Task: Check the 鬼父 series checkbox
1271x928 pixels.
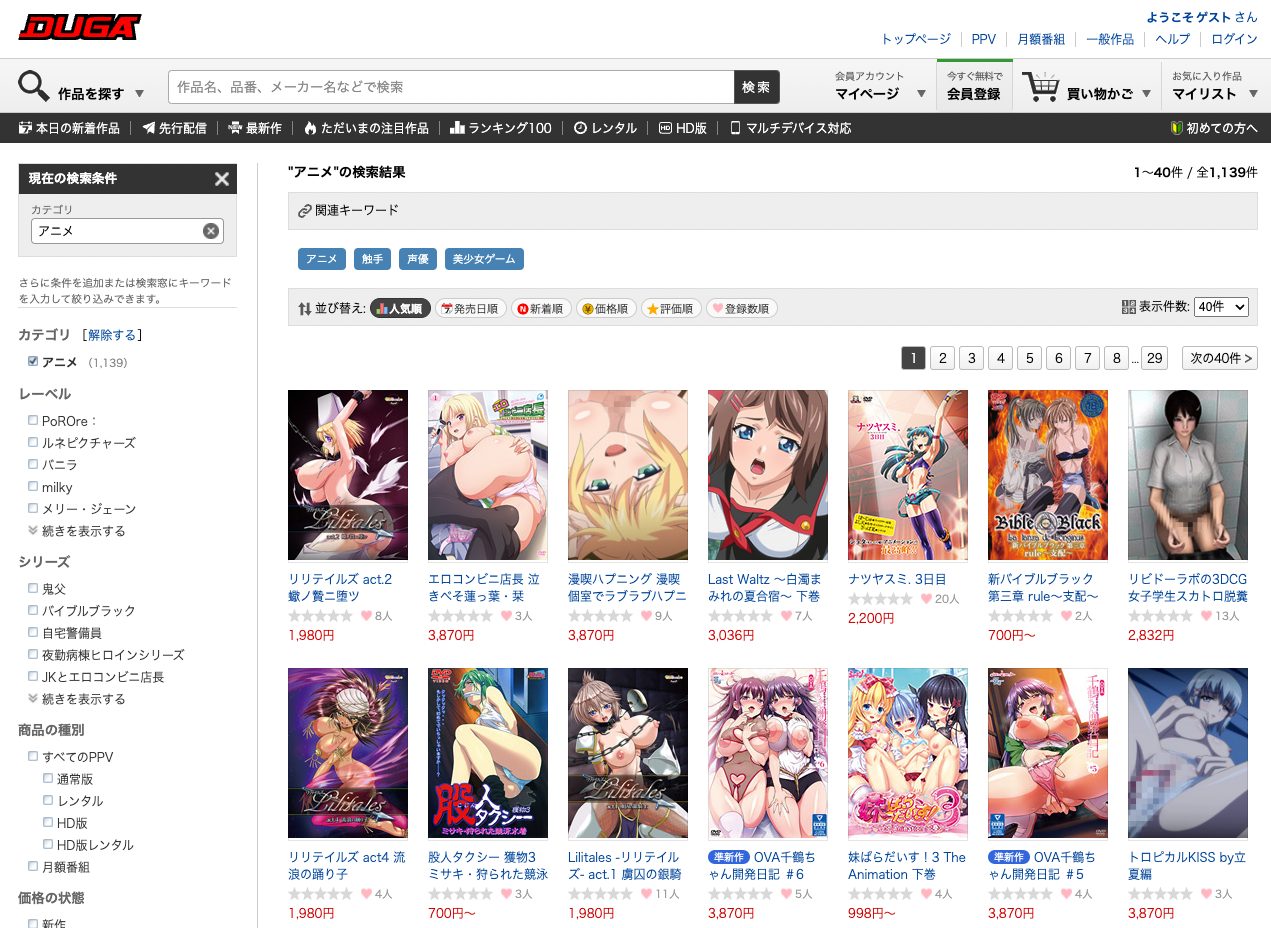Action: click(x=33, y=589)
